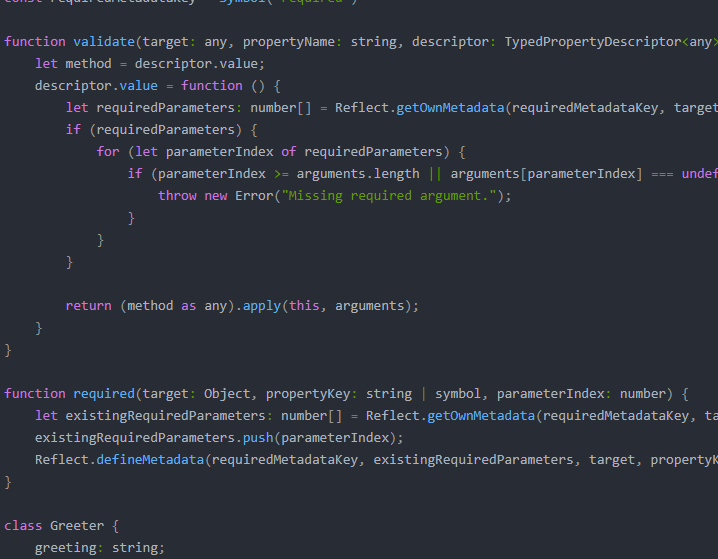Click the || operator in the if condition
This screenshot has width=718, height=559.
[x=435, y=174]
